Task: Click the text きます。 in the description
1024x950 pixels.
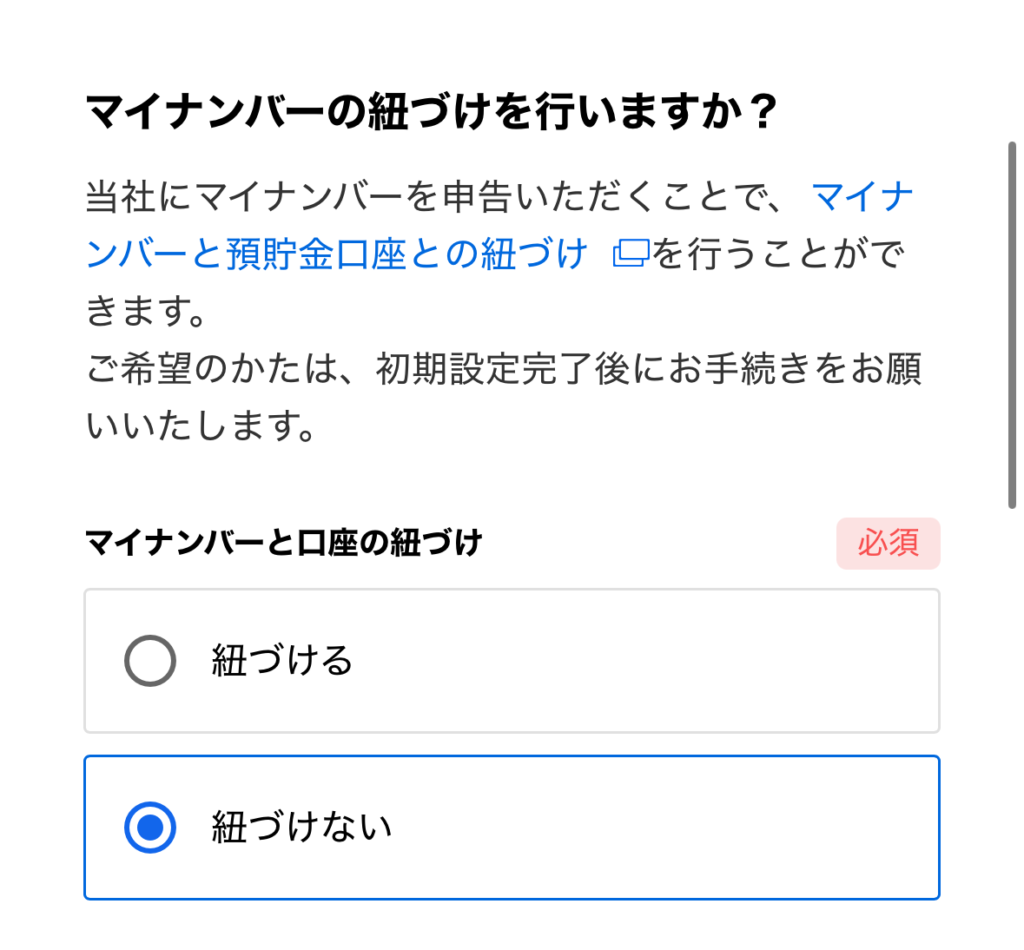Action: point(146,312)
